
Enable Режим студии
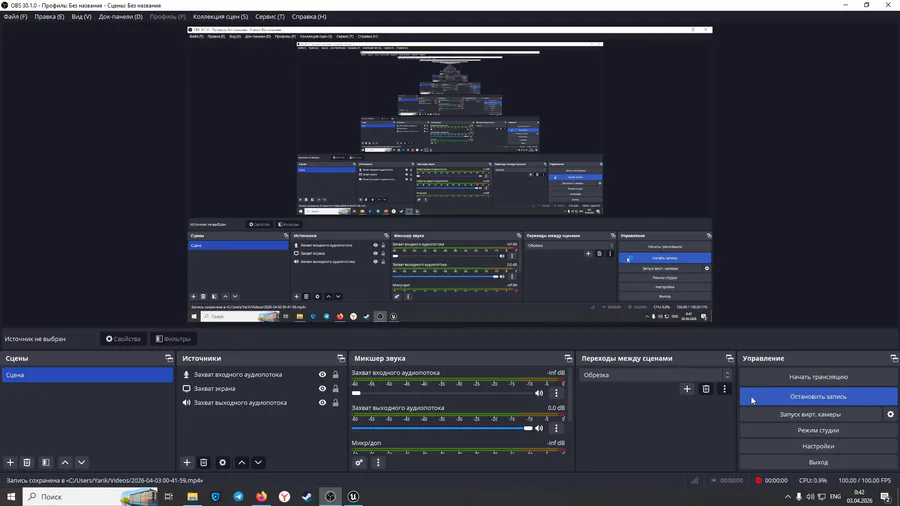coord(818,430)
